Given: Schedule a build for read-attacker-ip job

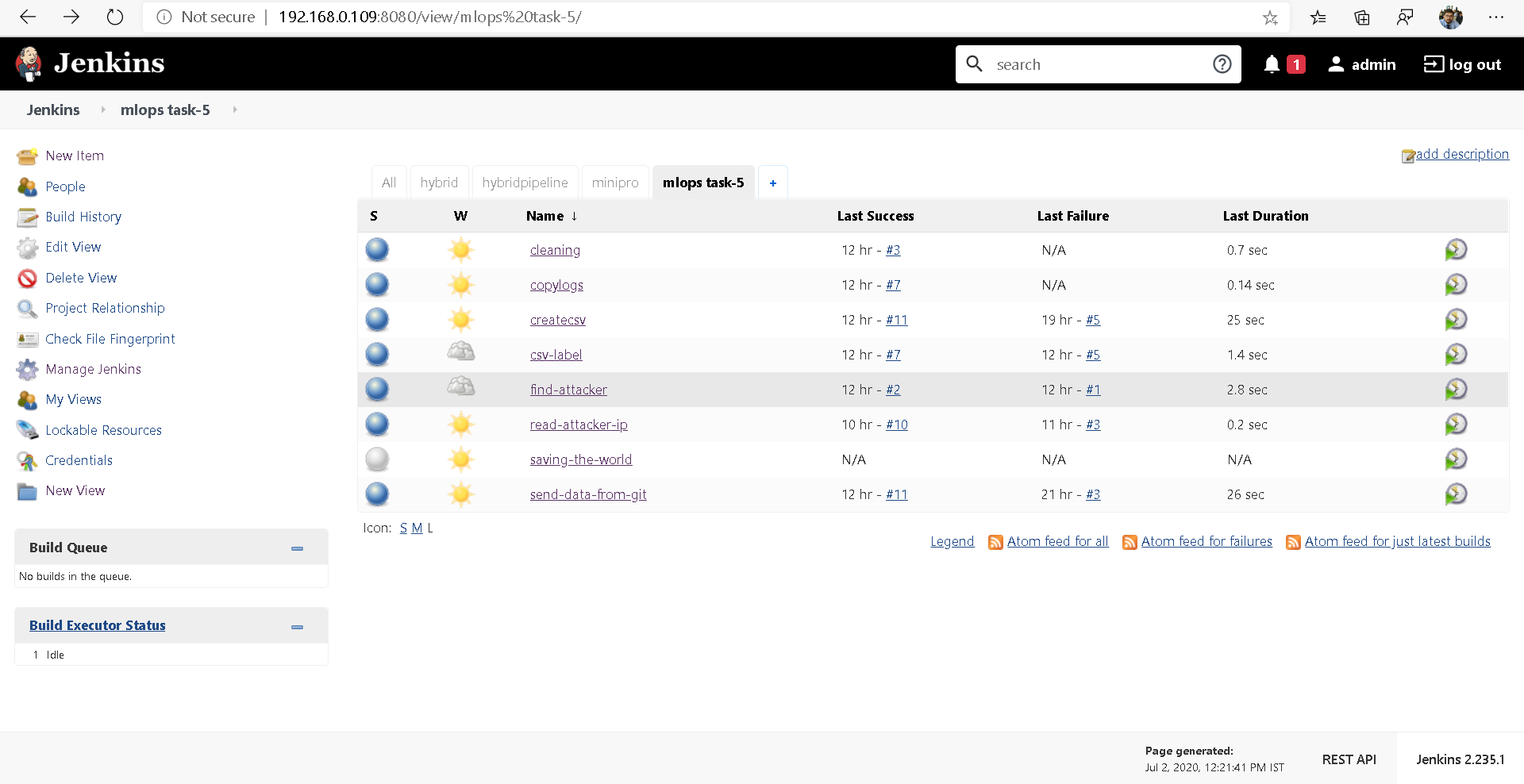Looking at the screenshot, I should [1456, 425].
